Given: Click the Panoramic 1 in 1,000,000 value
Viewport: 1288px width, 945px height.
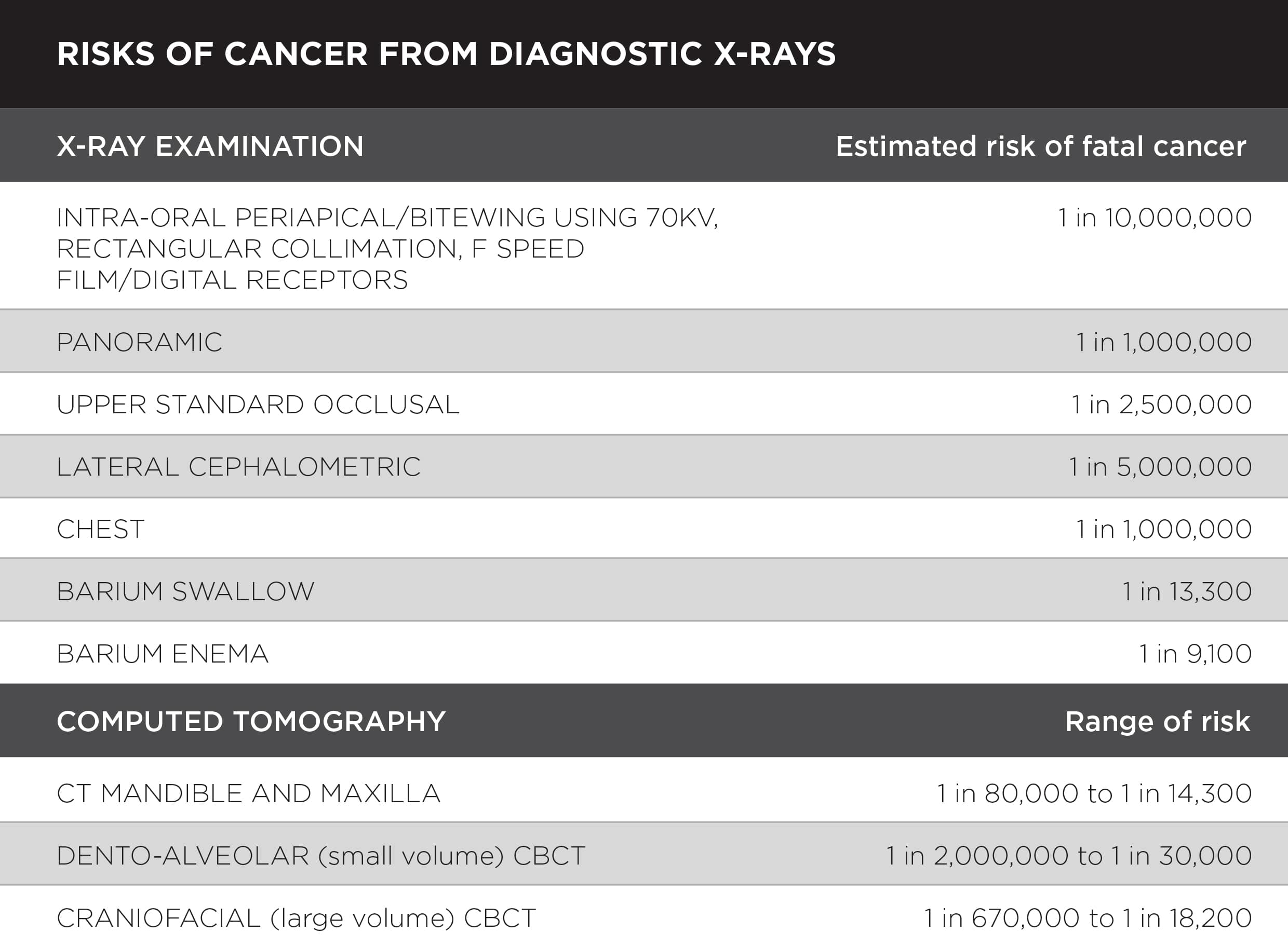Looking at the screenshot, I should pyautogui.click(x=1164, y=342).
